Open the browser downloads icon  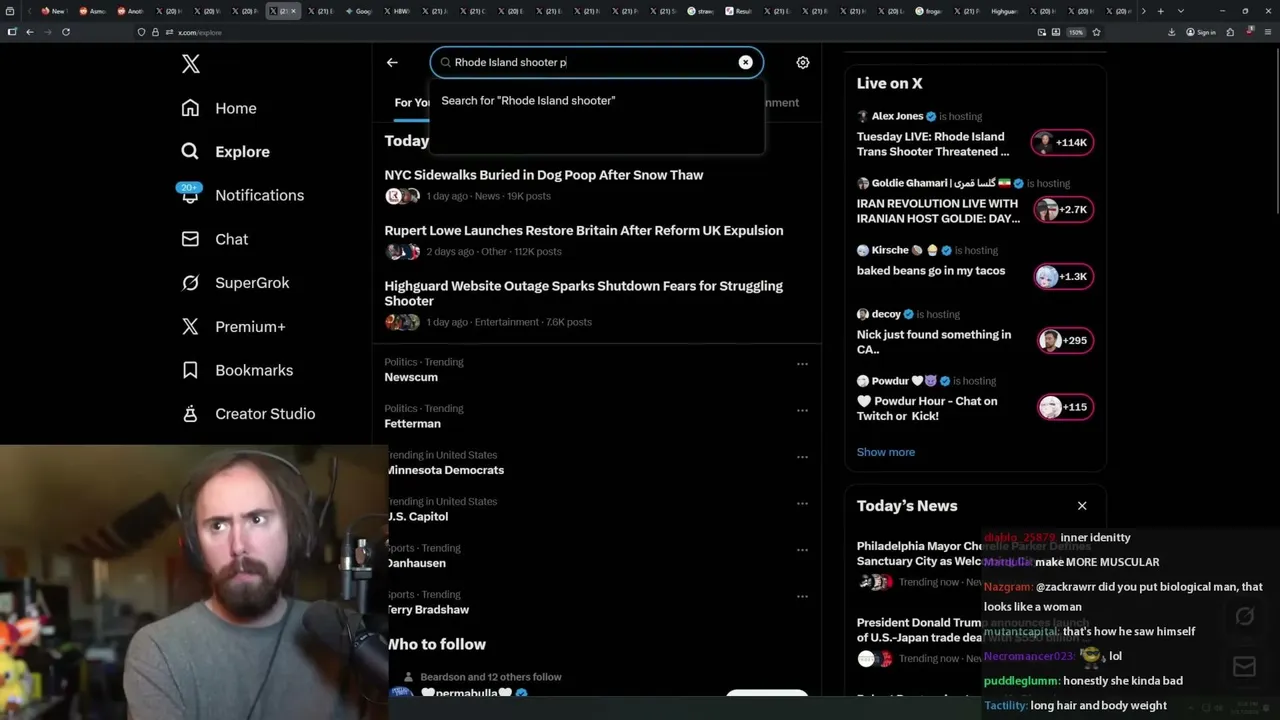[x=1172, y=32]
